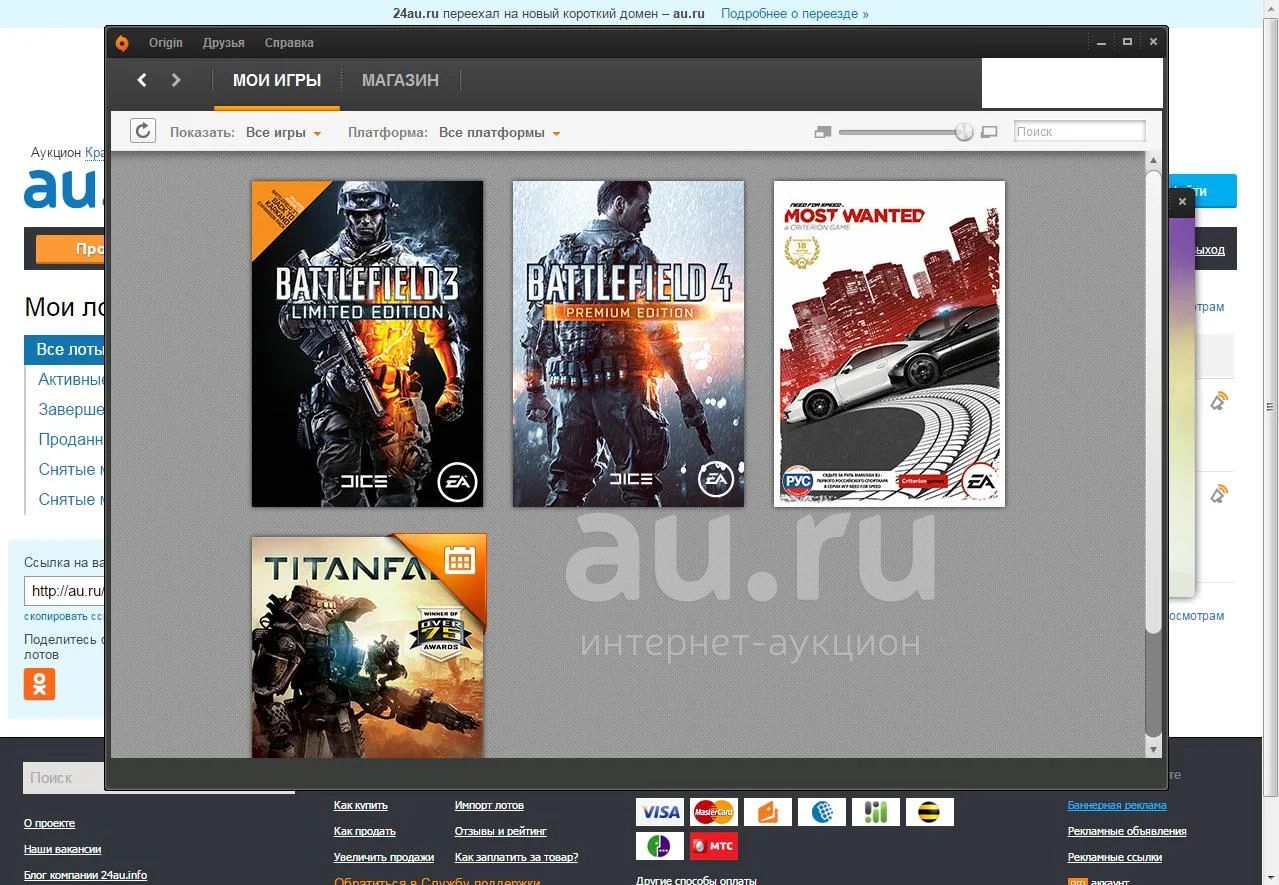Open the 'Наши вакансии' footer link
1279x885 pixels.
click(x=63, y=849)
